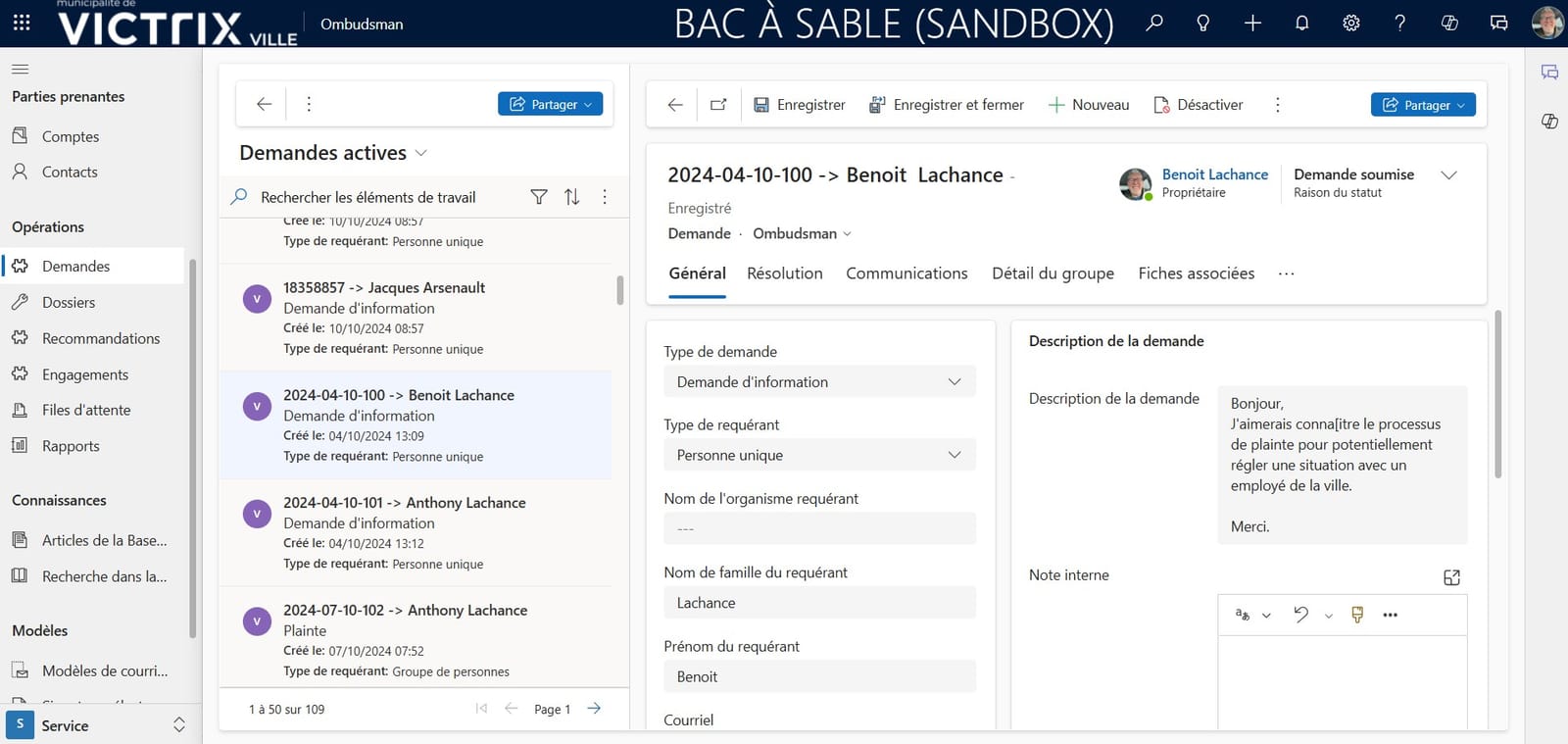Viewport: 1568px width, 744px height.
Task: Click the help question mark icon
Action: pyautogui.click(x=1400, y=23)
